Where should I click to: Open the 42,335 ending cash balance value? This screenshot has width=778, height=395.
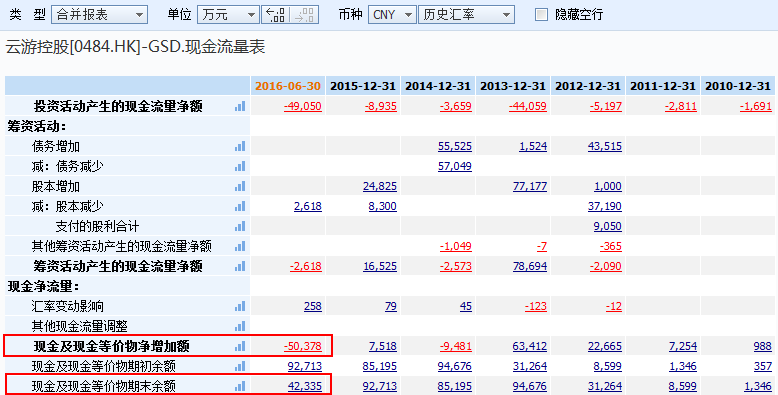click(x=305, y=386)
